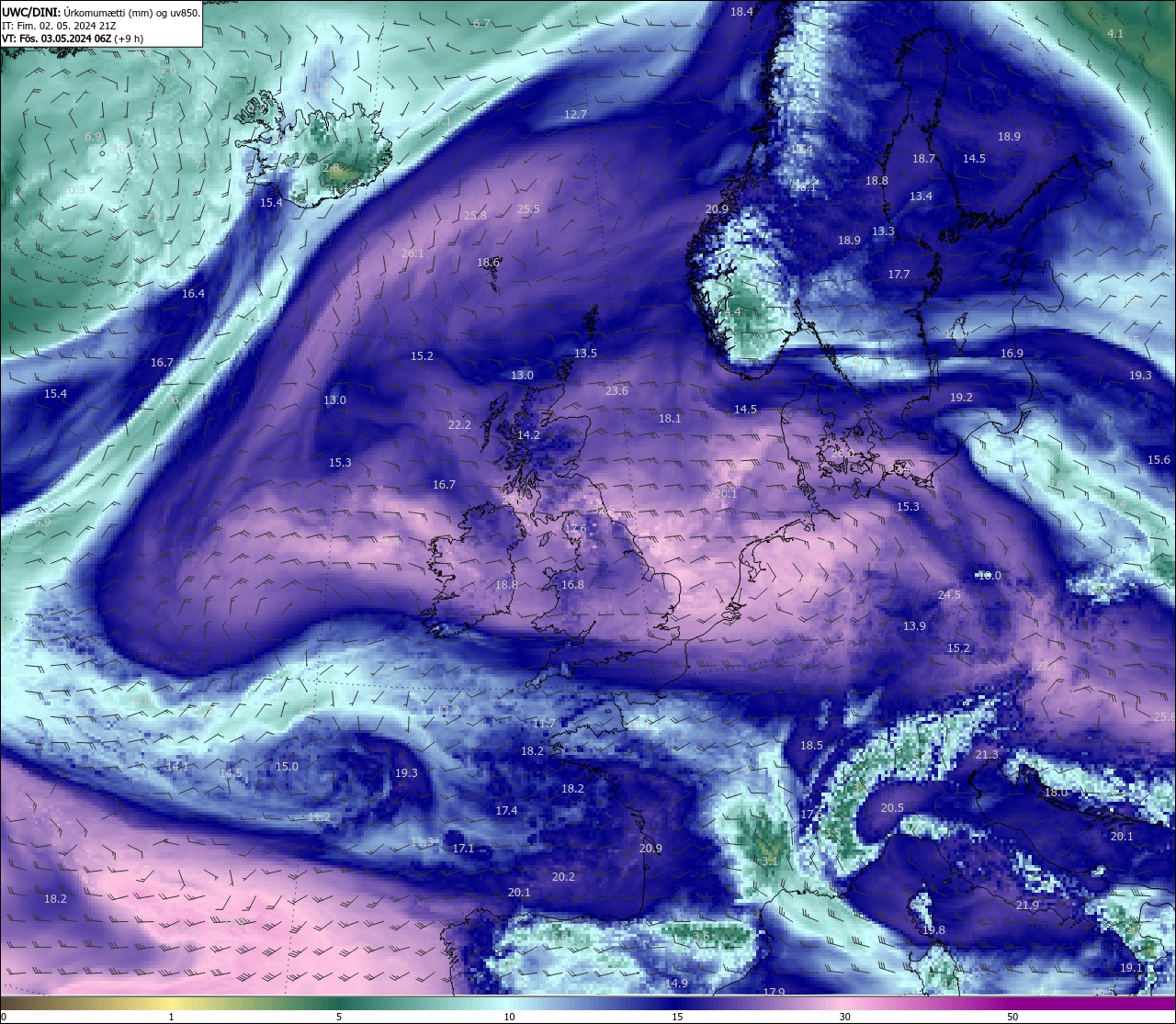Click the 21.3 value label
This screenshot has height=1024, width=1176.
(x=986, y=755)
